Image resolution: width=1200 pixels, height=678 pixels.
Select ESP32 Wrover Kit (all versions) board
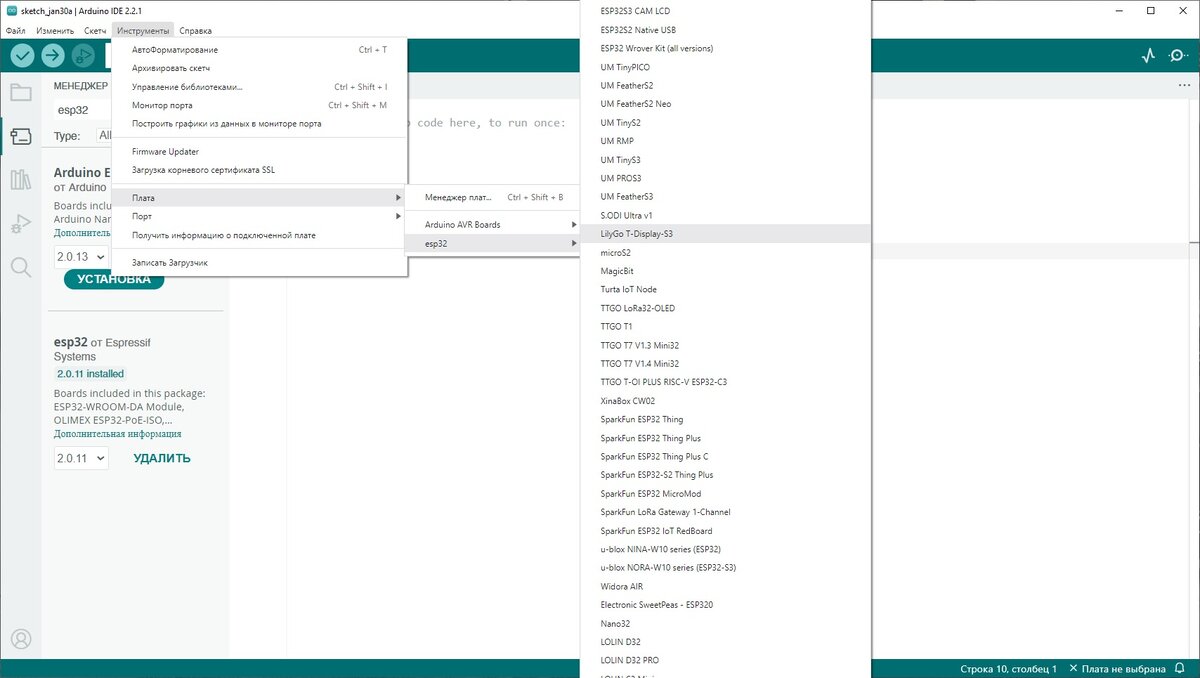tap(725, 48)
